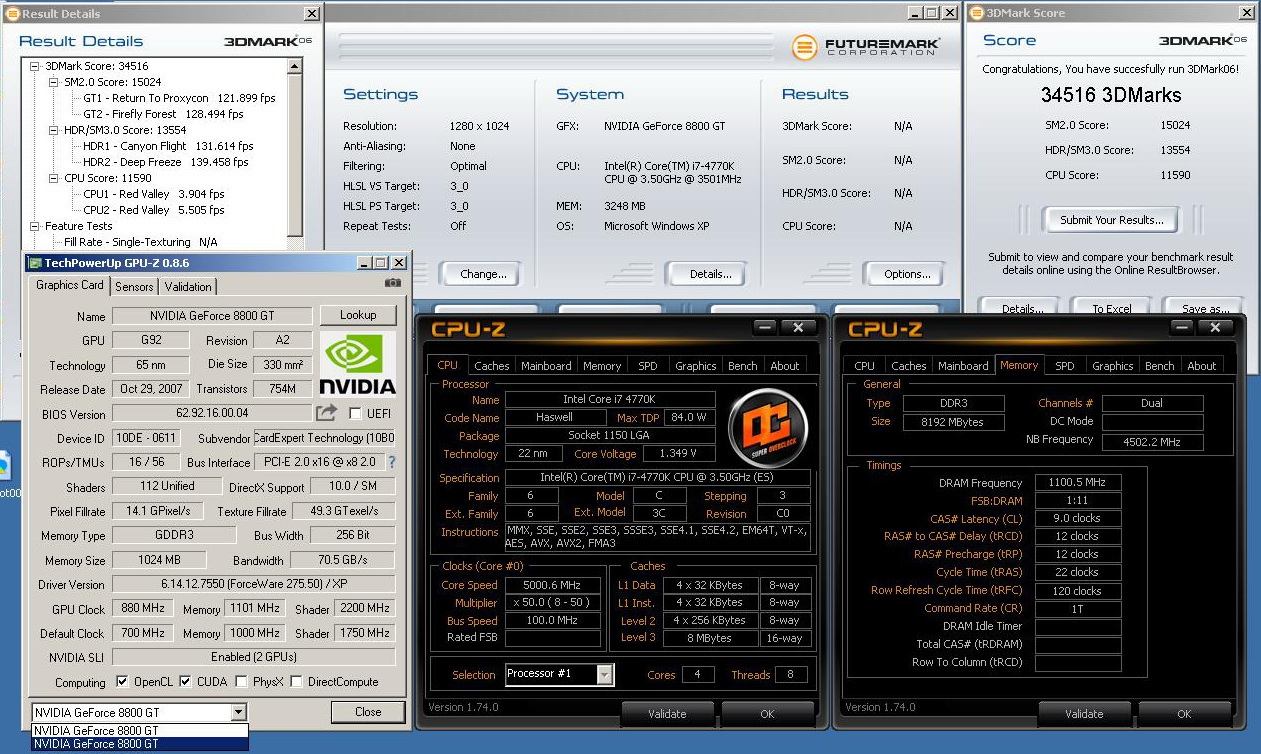1261x754 pixels.
Task: Collapse the HDR/SM3.0 Score tree node
Action: click(x=54, y=130)
